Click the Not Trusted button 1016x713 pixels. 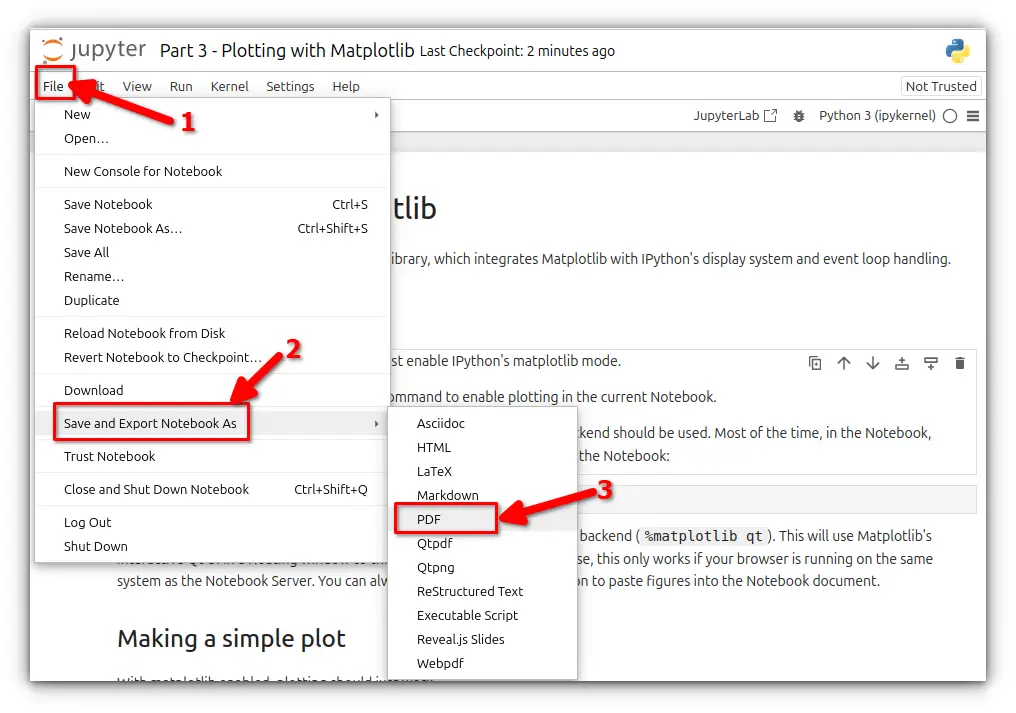pos(941,86)
